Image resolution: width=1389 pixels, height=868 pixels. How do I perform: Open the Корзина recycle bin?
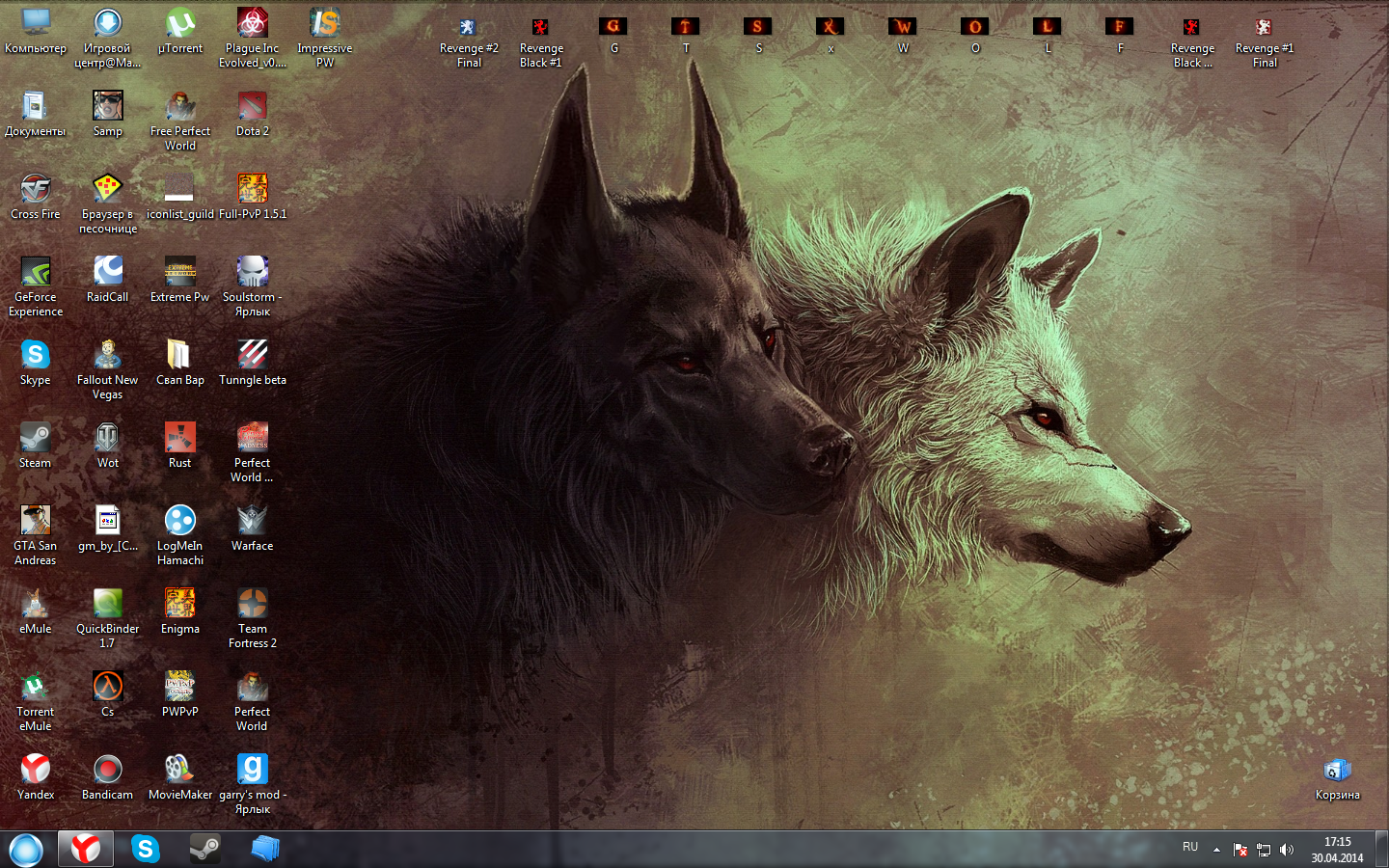point(1337,777)
